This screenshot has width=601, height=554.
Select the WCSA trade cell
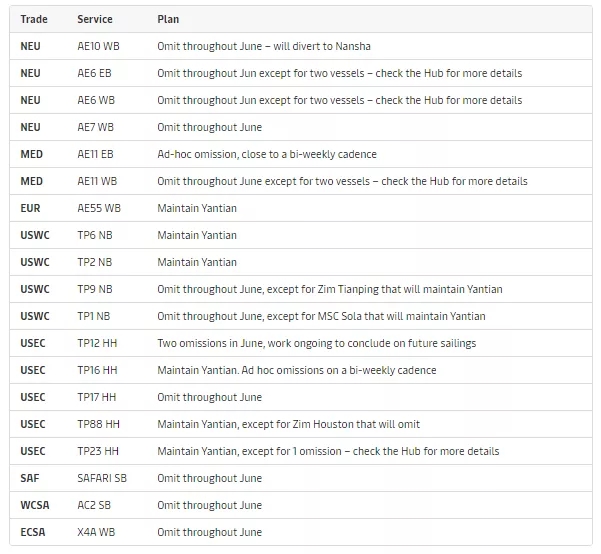(x=34, y=506)
